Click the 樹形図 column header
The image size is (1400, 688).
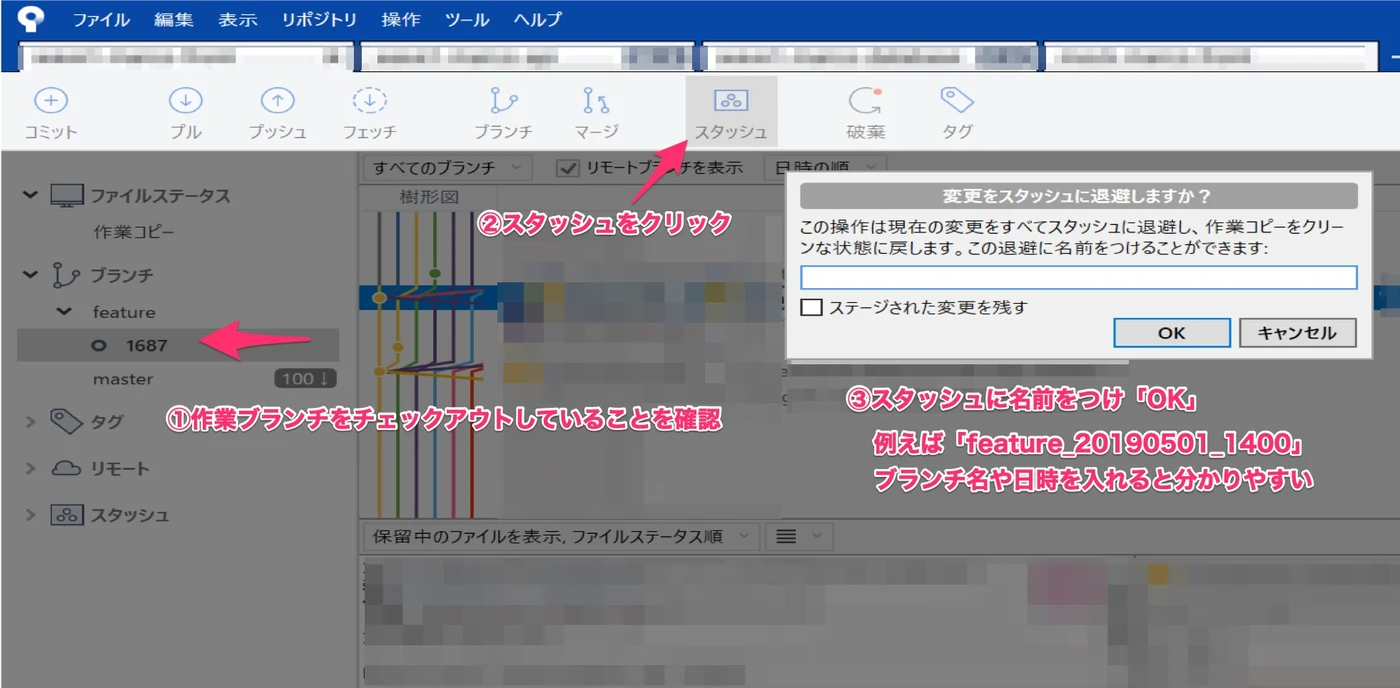pyautogui.click(x=429, y=197)
